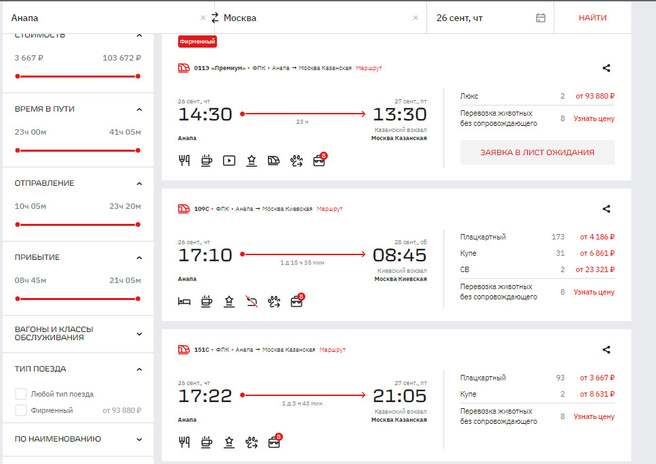Viewport: 656px width, 464px height.
Task: Click the Прибытие time range slider track
Action: 78,298
